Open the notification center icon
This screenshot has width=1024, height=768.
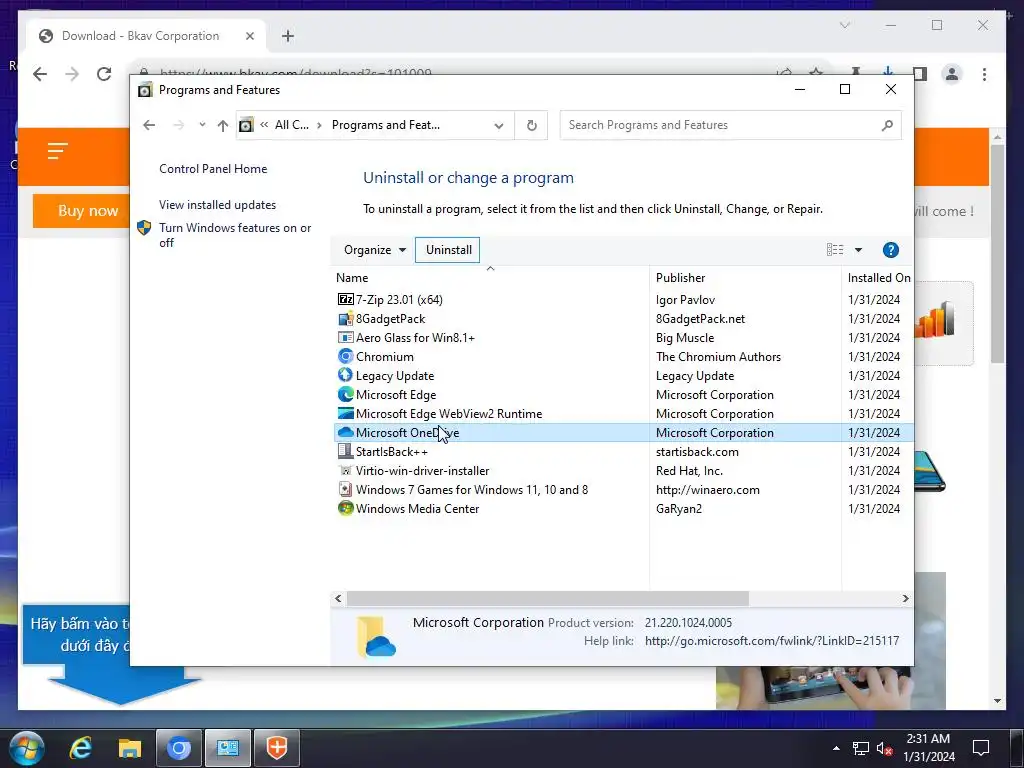pyautogui.click(x=981, y=748)
